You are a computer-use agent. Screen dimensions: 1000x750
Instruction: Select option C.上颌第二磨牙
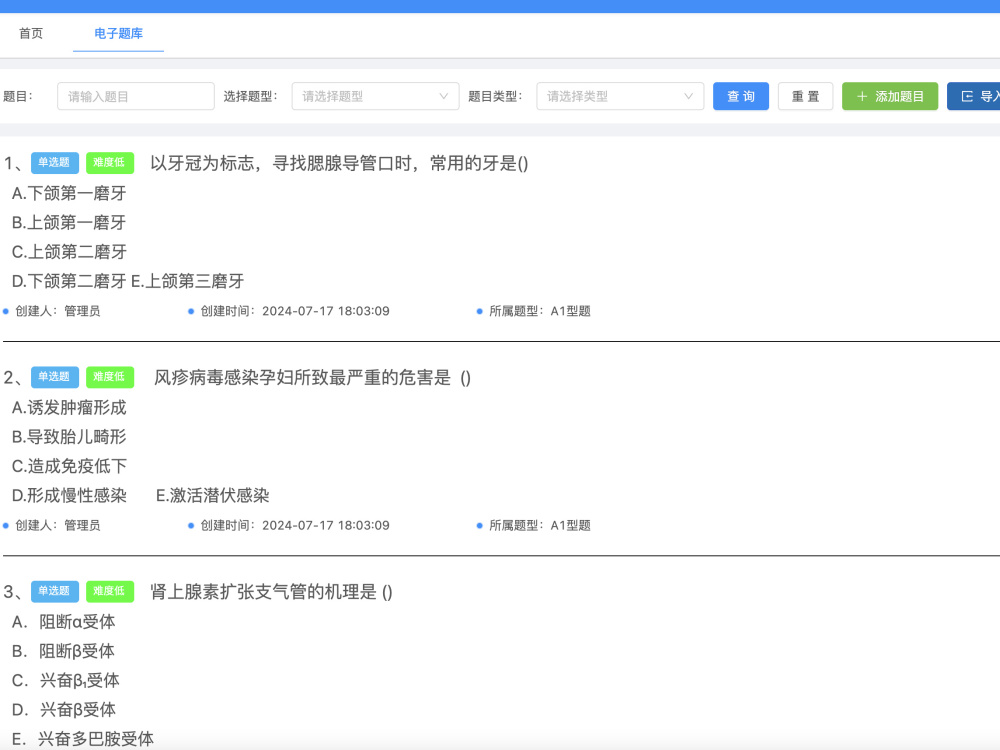click(x=69, y=252)
